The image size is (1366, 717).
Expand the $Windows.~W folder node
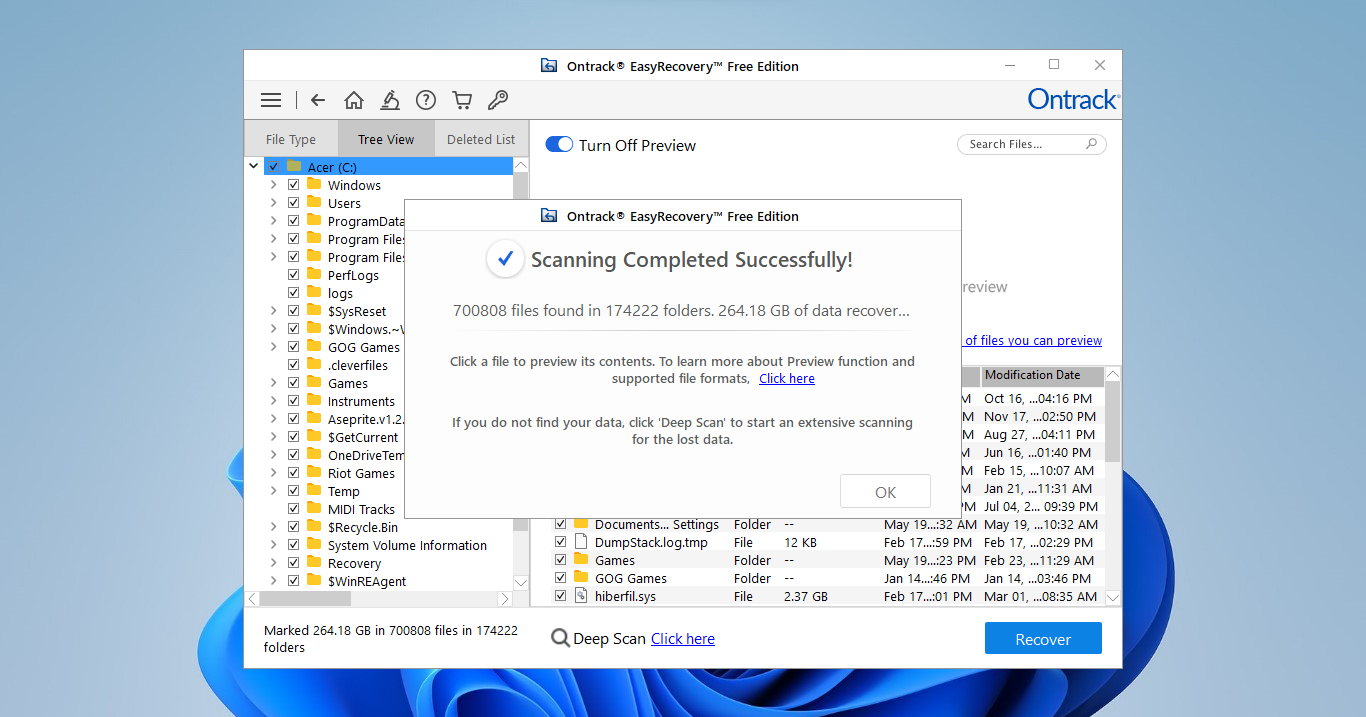tap(273, 329)
